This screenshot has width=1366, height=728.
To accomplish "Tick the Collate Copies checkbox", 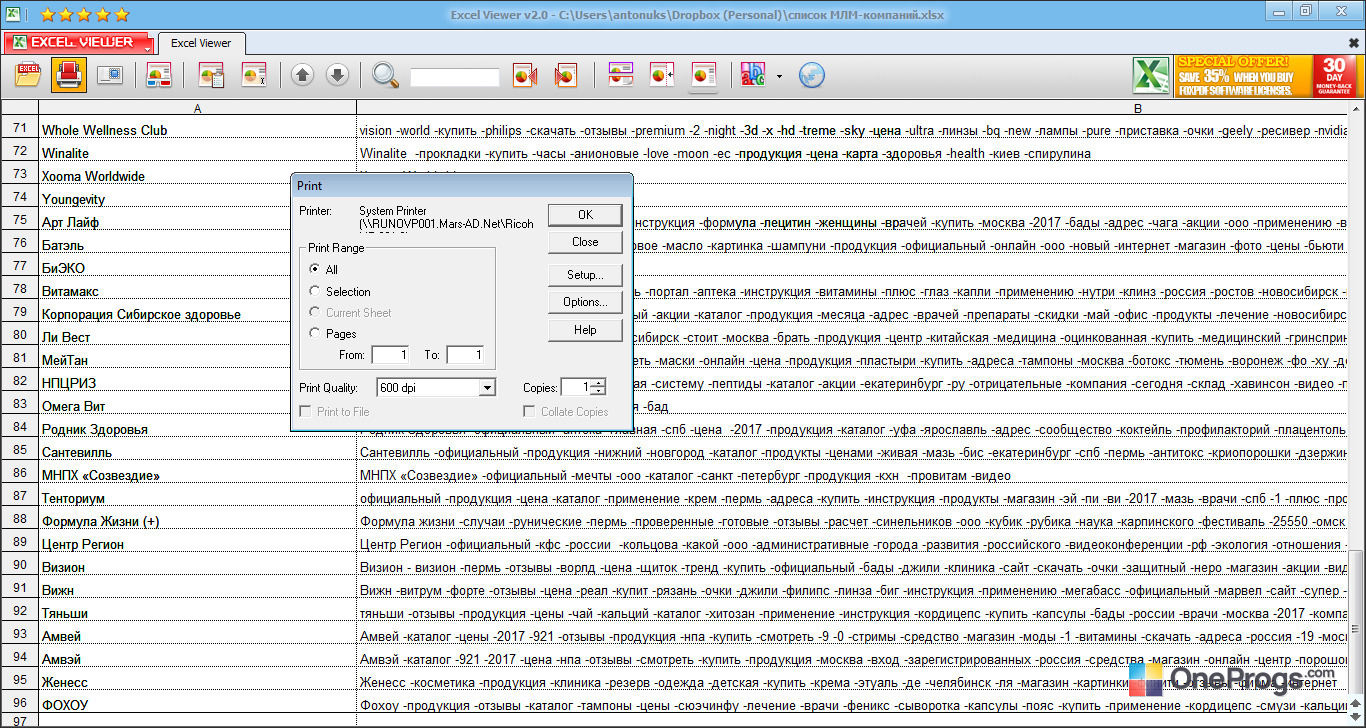I will 530,412.
